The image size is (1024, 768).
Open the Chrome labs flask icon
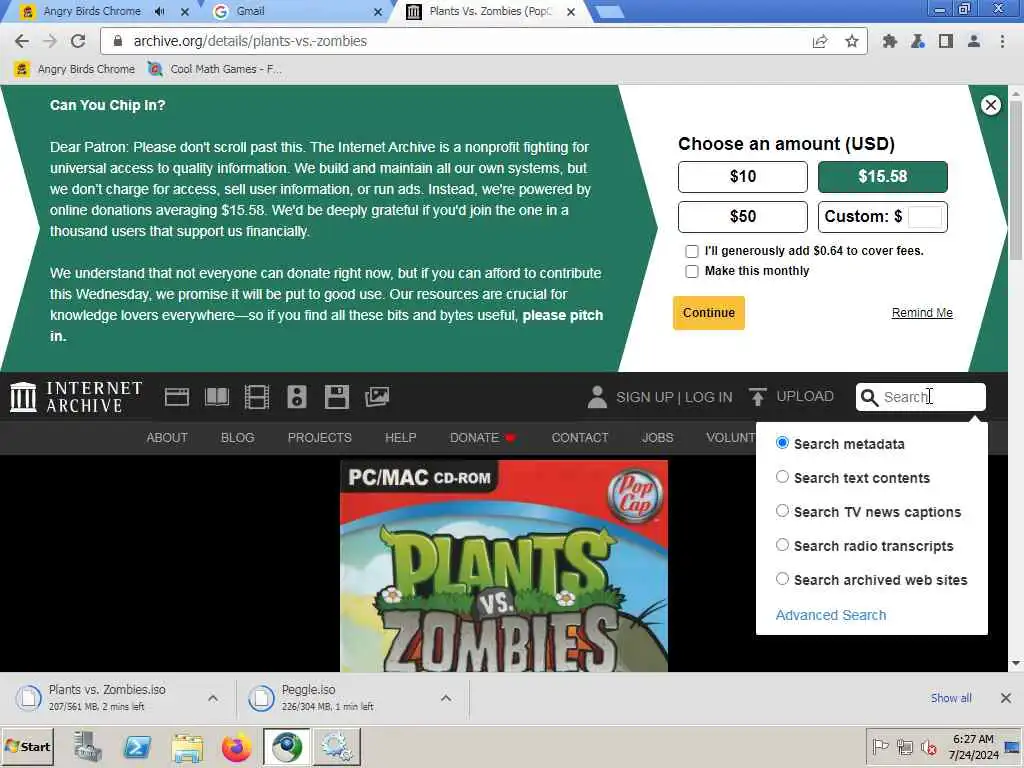(x=918, y=41)
